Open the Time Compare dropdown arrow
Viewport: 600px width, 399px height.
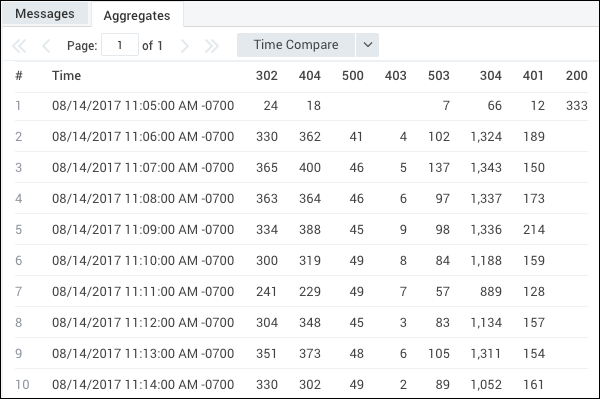click(368, 45)
